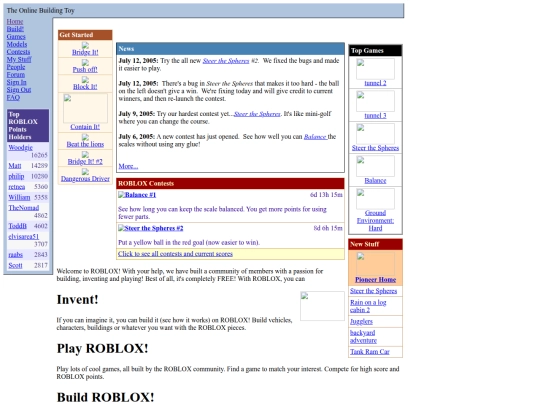Open the Contain It! thumbnail image
The width and height of the screenshot is (540, 405).
pyautogui.click(x=85, y=108)
